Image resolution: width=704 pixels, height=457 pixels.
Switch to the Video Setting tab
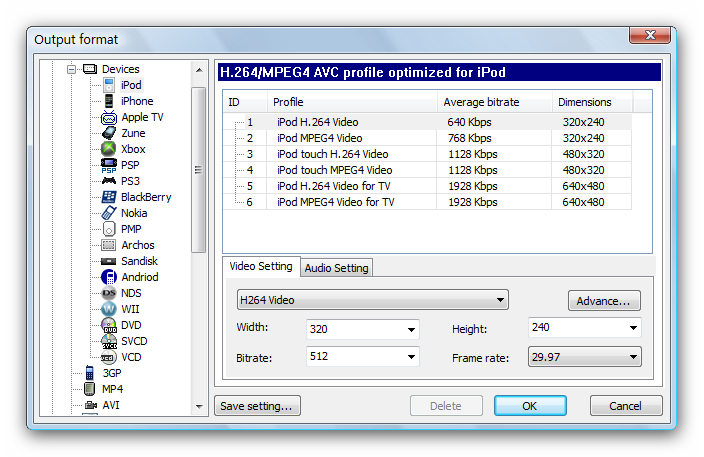(261, 266)
